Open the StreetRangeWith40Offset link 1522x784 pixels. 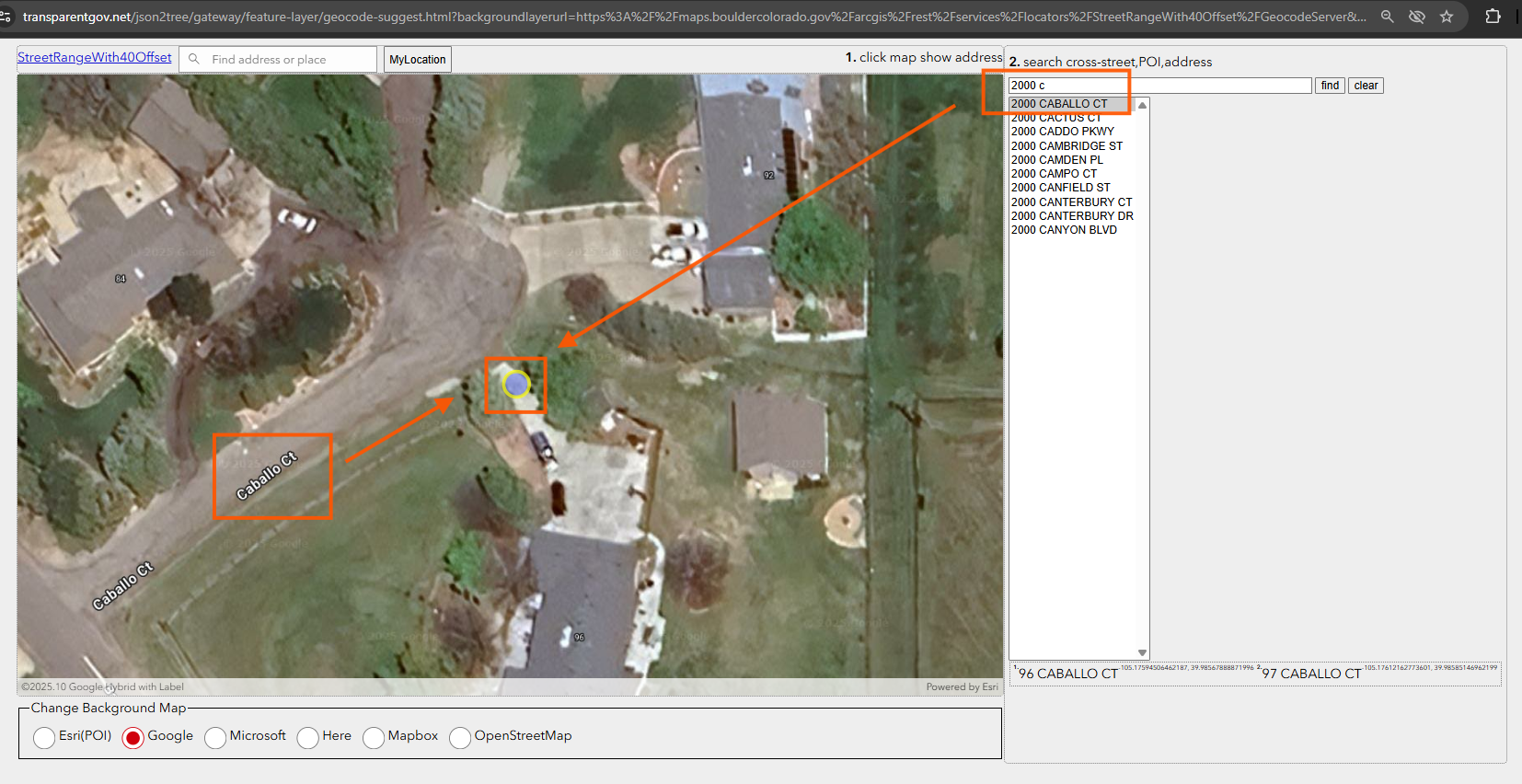pos(95,57)
